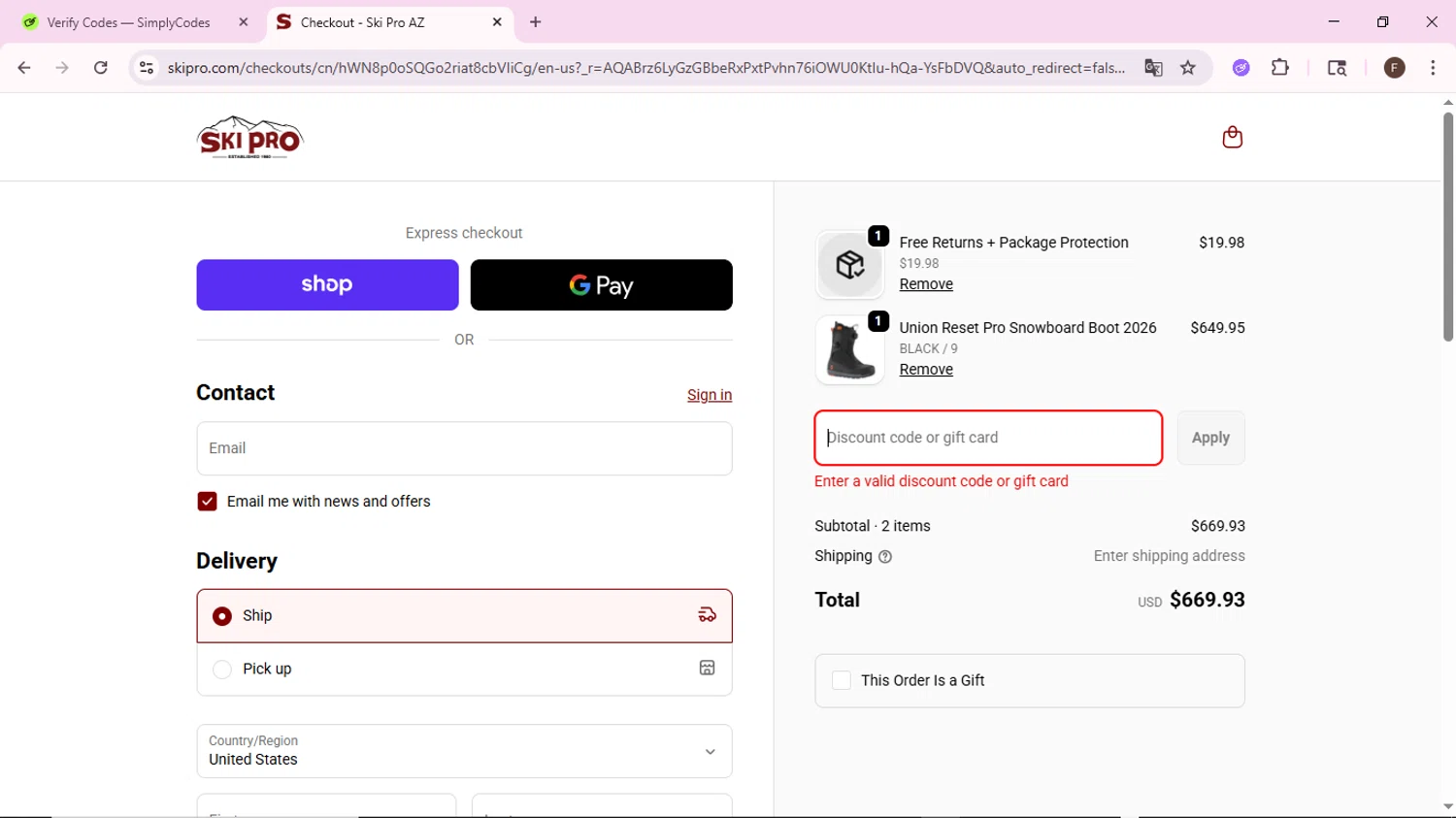Viewport: 1456px width, 818px height.
Task: Pay with Google Pay button
Action: tap(602, 284)
